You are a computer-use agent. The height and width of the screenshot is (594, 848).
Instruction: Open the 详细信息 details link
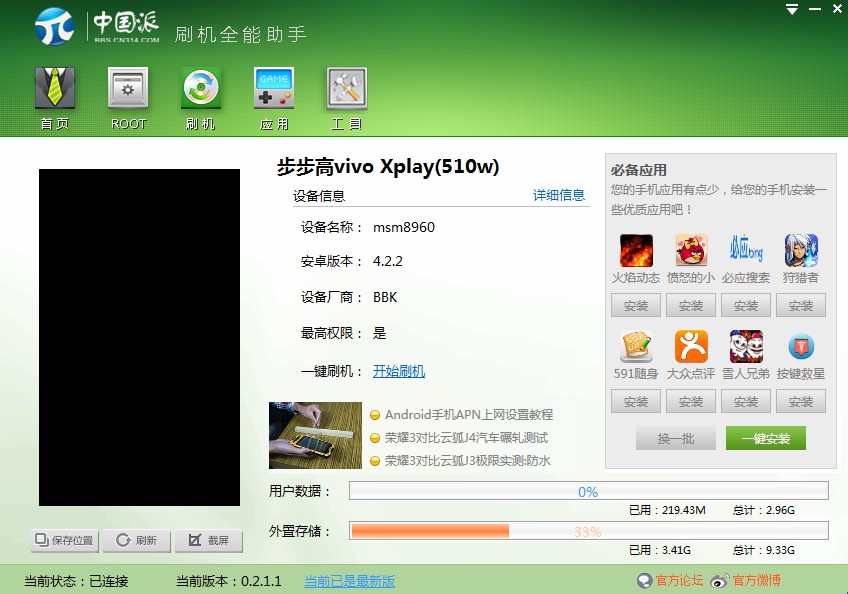coord(559,195)
